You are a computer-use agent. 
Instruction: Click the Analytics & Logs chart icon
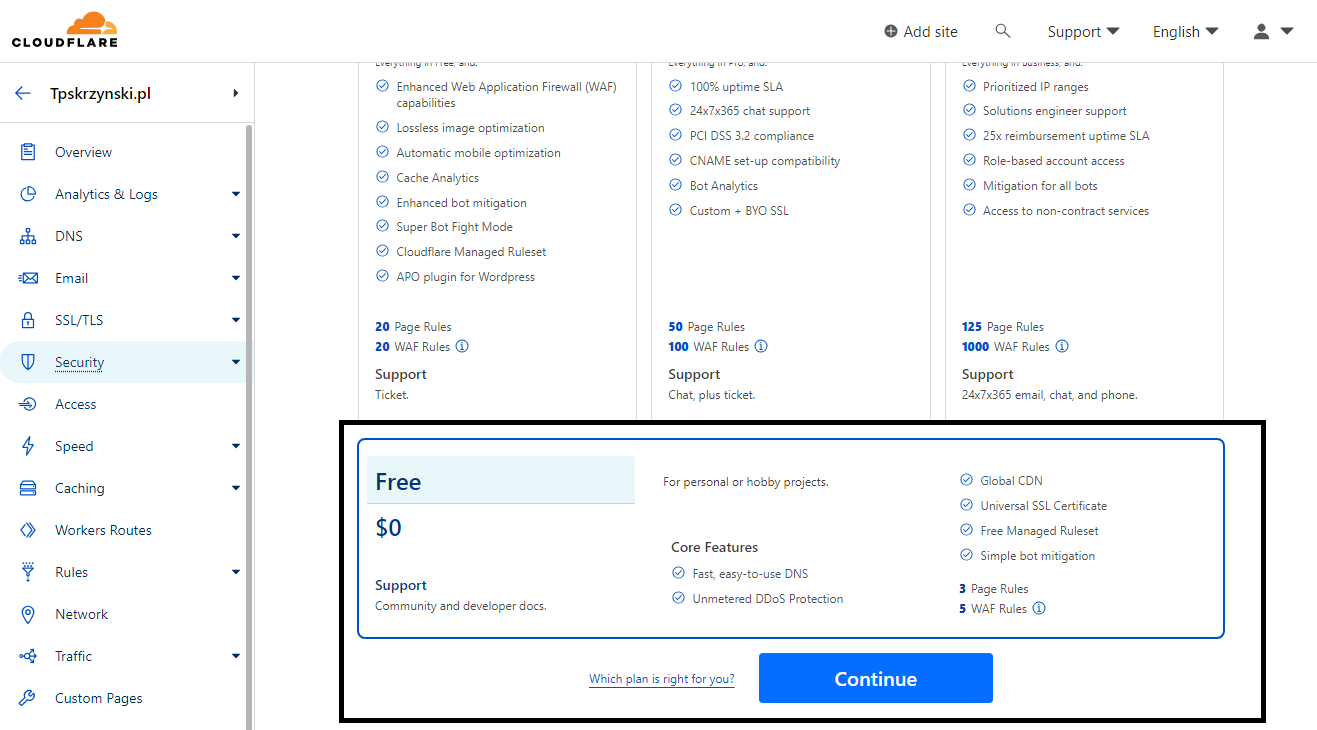click(28, 194)
